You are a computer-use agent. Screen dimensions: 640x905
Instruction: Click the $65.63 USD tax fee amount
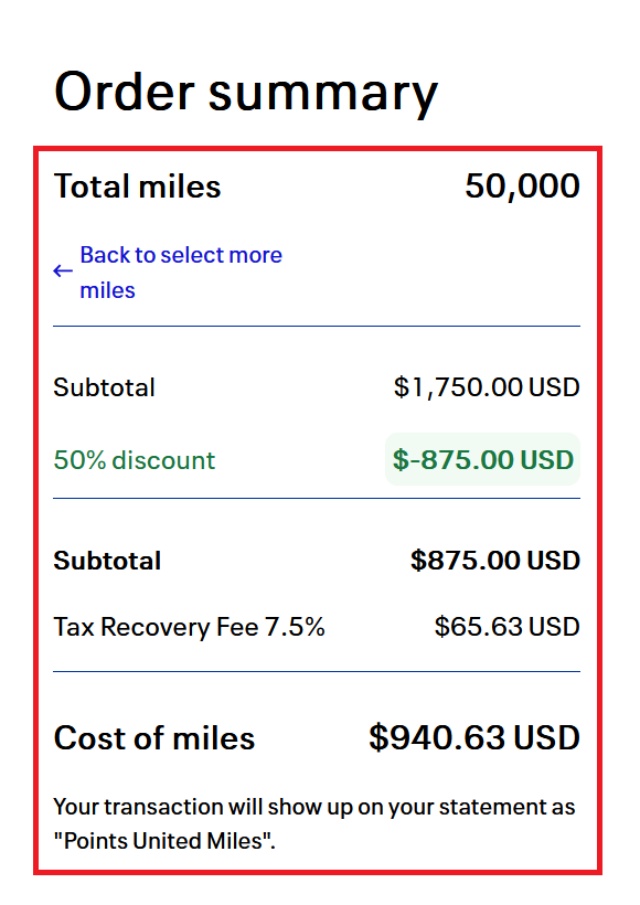tap(507, 627)
